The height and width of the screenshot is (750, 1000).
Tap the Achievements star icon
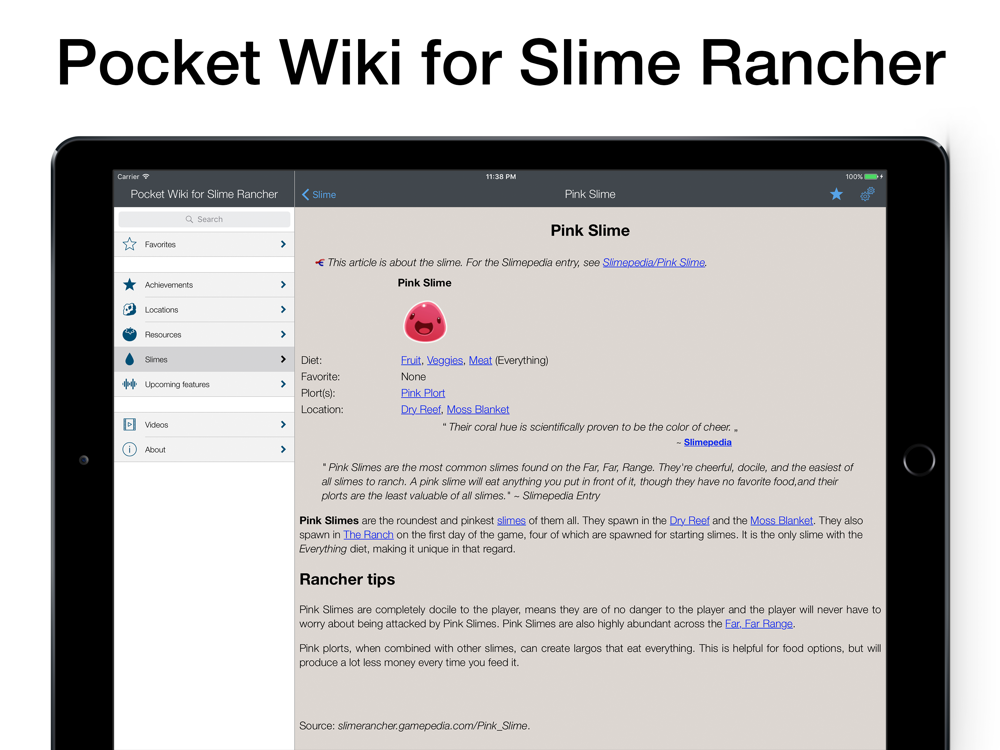129,284
